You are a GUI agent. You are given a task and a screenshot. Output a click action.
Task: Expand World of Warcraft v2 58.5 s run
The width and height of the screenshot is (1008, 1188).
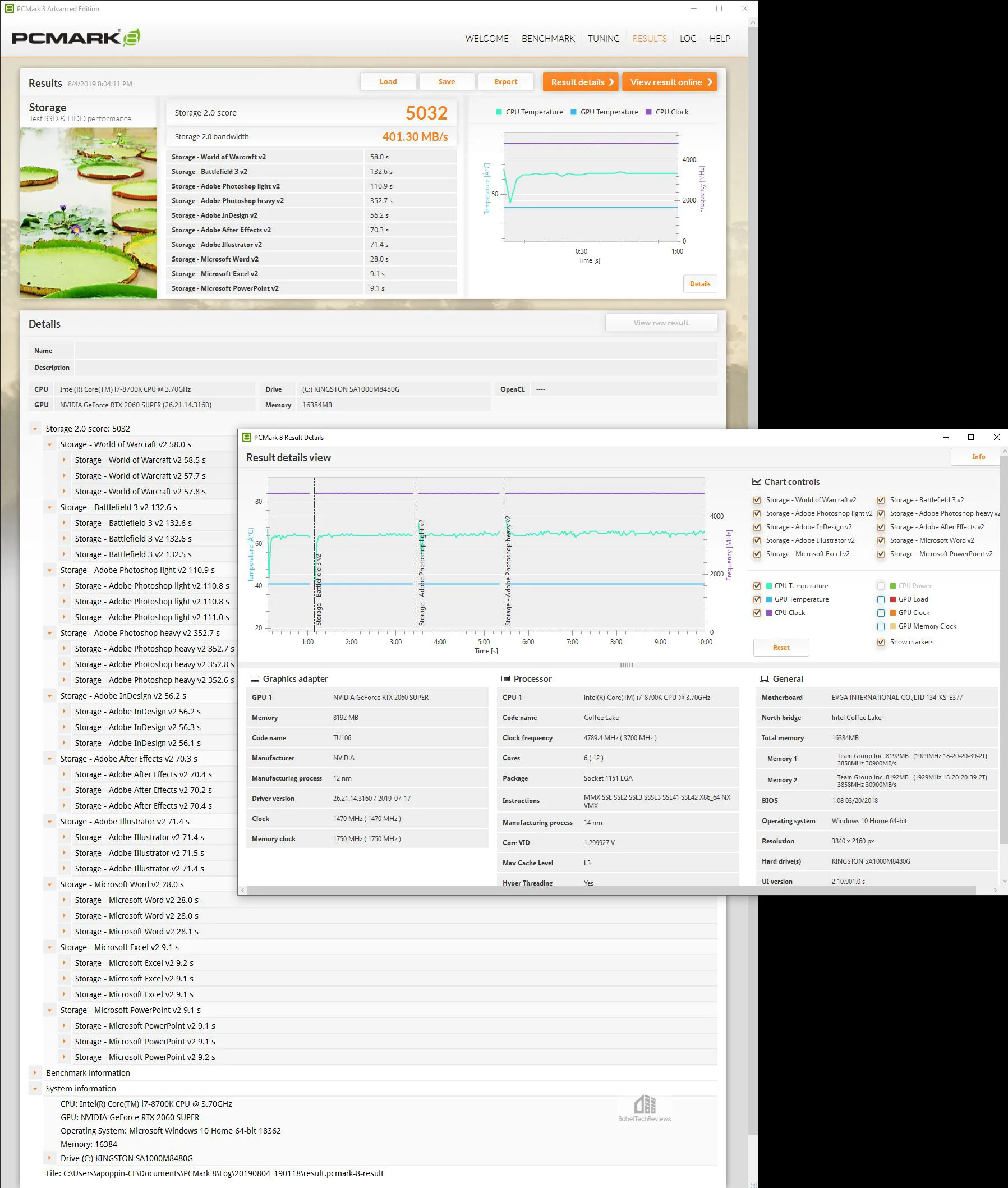tap(64, 460)
